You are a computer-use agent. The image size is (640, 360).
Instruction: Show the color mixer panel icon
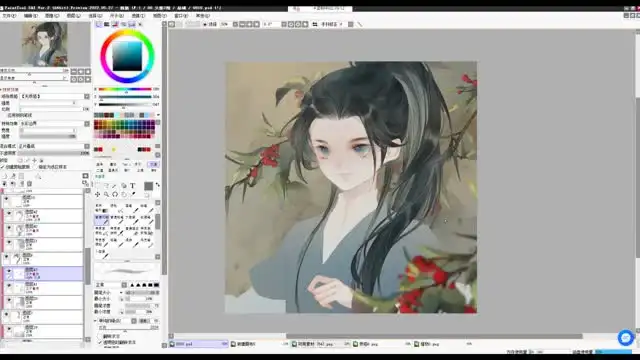click(123, 24)
